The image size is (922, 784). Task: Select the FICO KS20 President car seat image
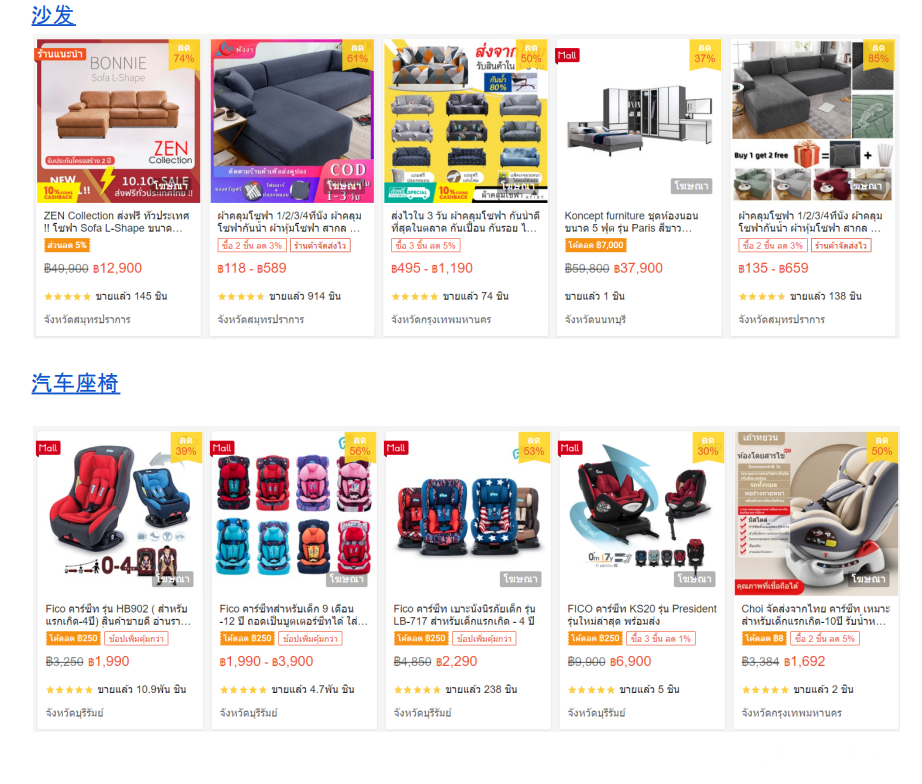click(642, 514)
